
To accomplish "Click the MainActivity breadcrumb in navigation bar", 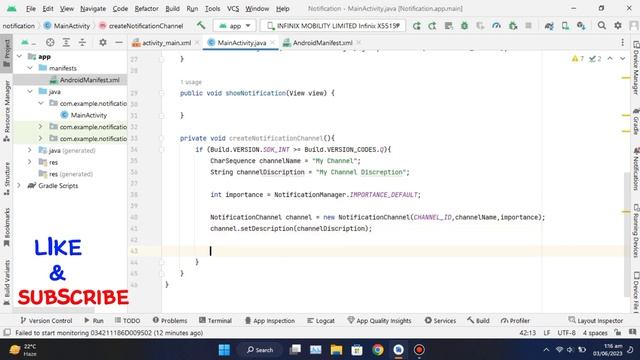I will (x=67, y=26).
